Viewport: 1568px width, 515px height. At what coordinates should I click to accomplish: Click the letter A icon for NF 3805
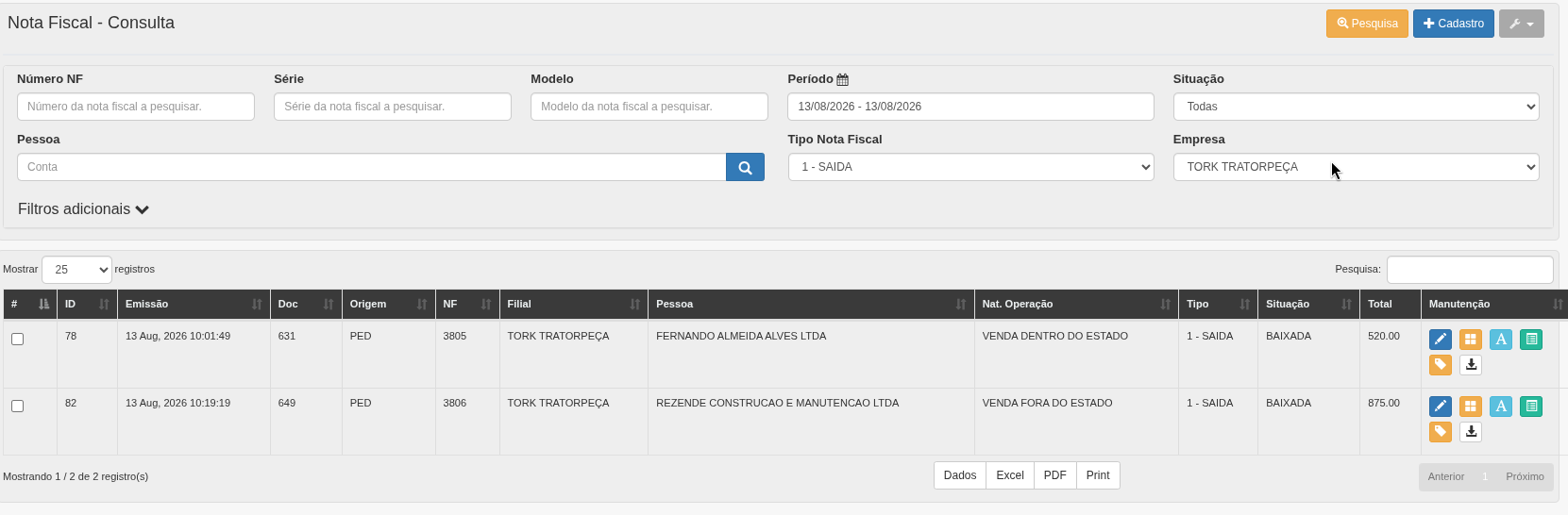[x=1500, y=340]
